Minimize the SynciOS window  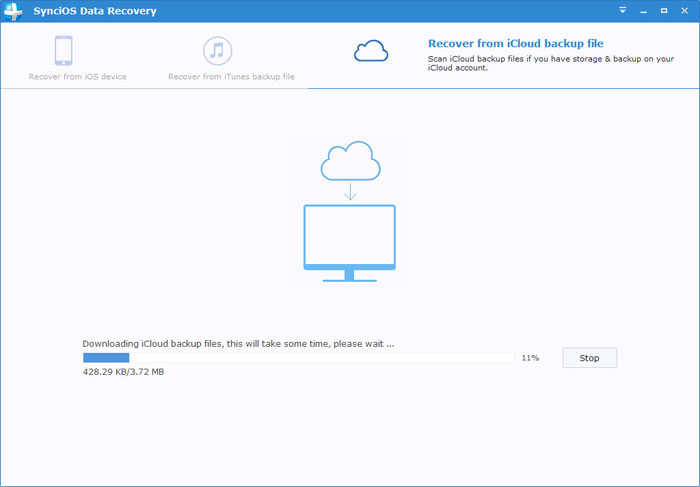click(x=643, y=11)
